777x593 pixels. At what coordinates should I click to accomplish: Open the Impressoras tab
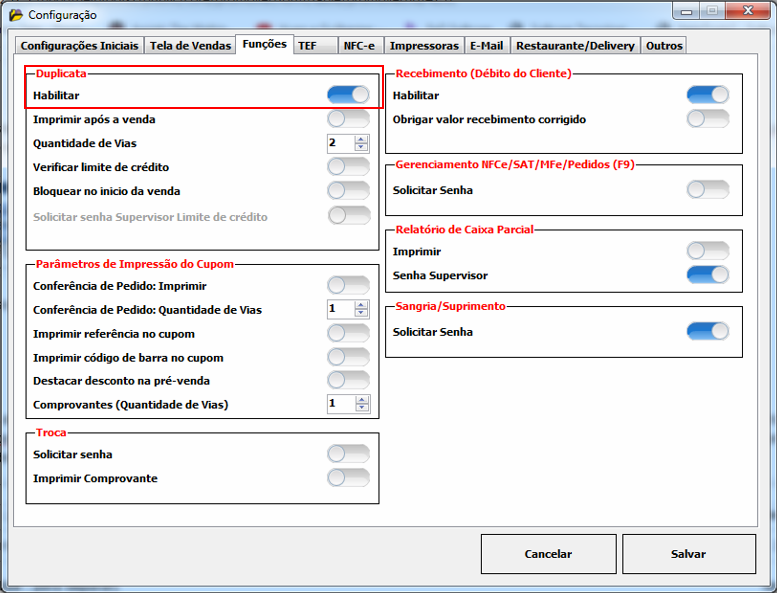pyautogui.click(x=424, y=46)
